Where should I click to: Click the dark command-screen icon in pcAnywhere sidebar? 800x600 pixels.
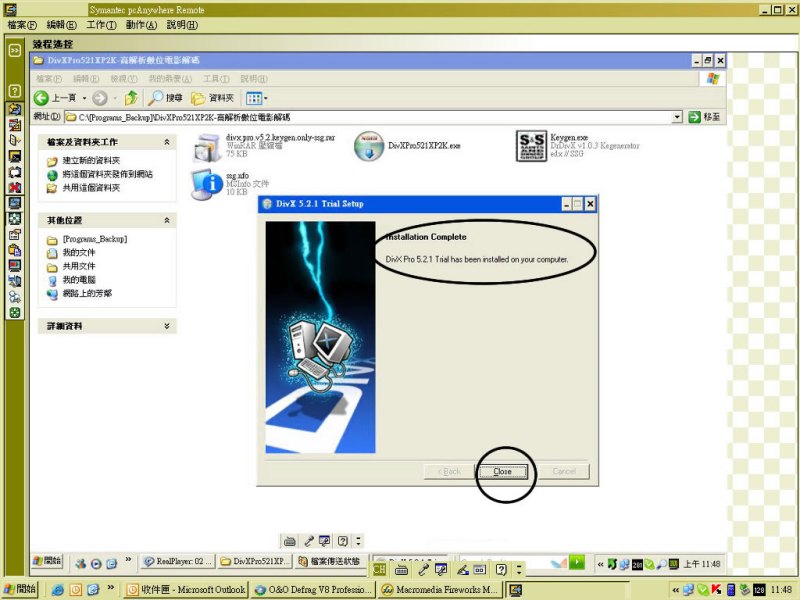(x=15, y=156)
